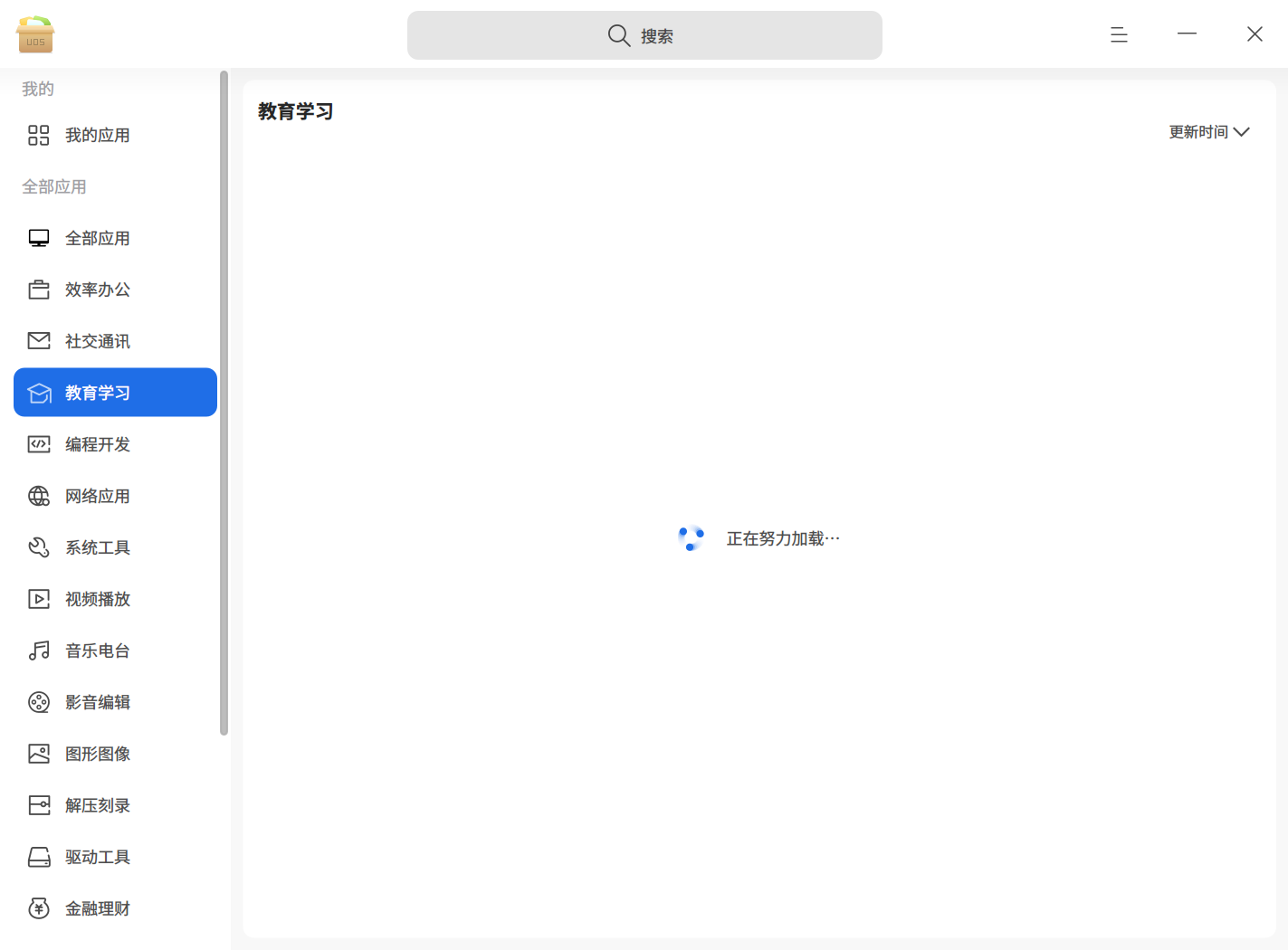
Task: Switch to 社交通讯 category label
Action: (98, 342)
